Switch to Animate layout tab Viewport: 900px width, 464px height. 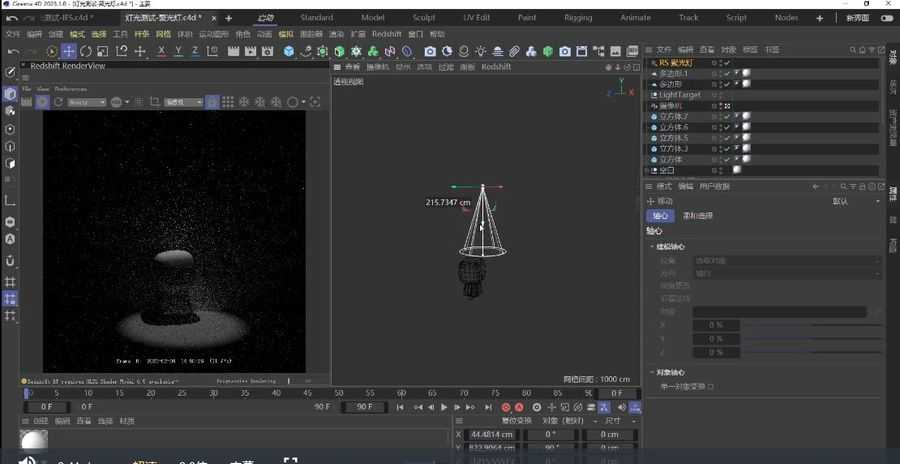(635, 18)
